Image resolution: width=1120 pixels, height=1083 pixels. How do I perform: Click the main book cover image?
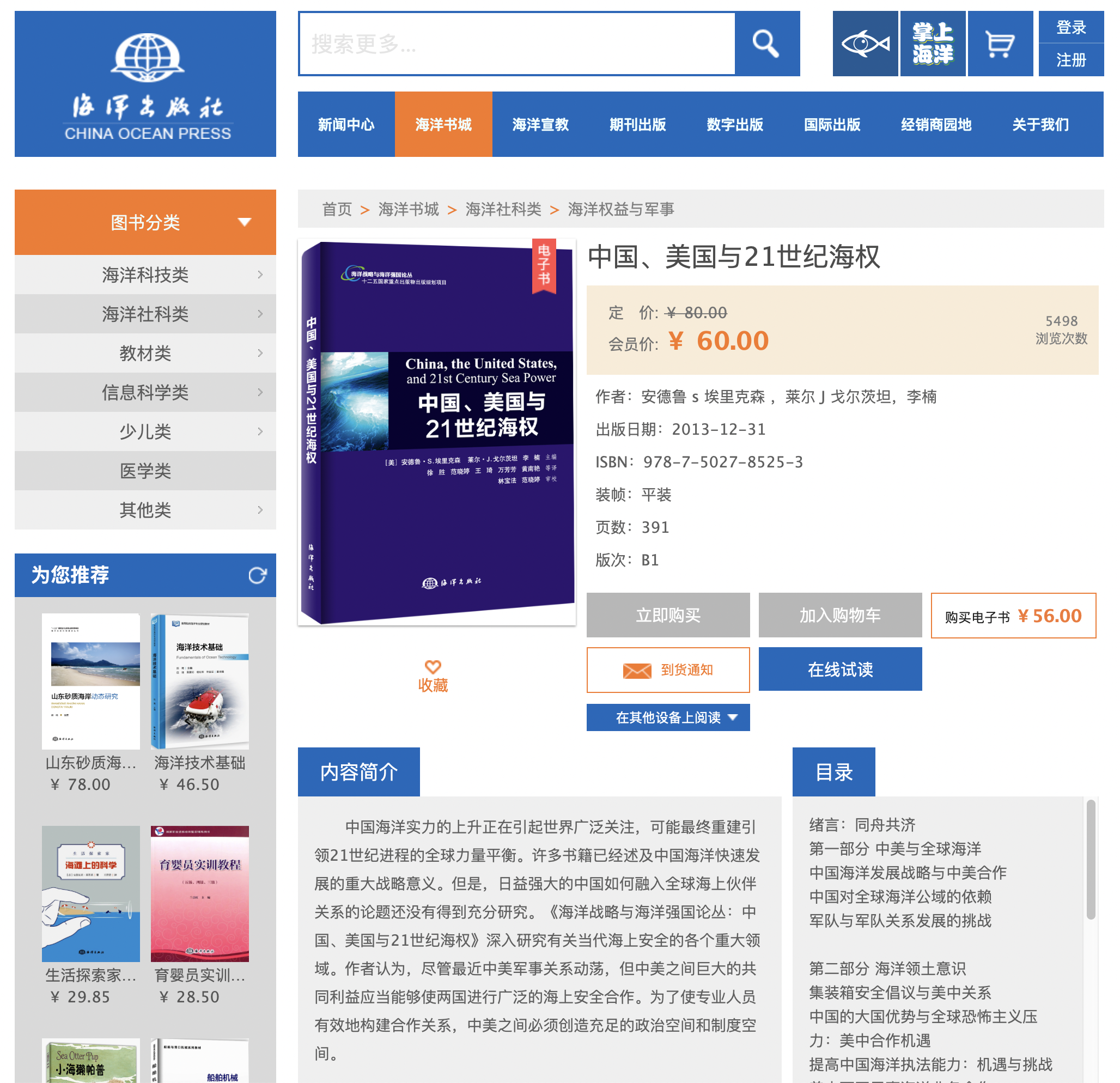437,433
